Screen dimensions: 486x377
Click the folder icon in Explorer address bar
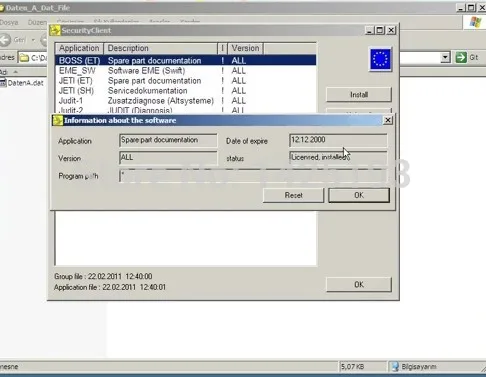(24, 58)
